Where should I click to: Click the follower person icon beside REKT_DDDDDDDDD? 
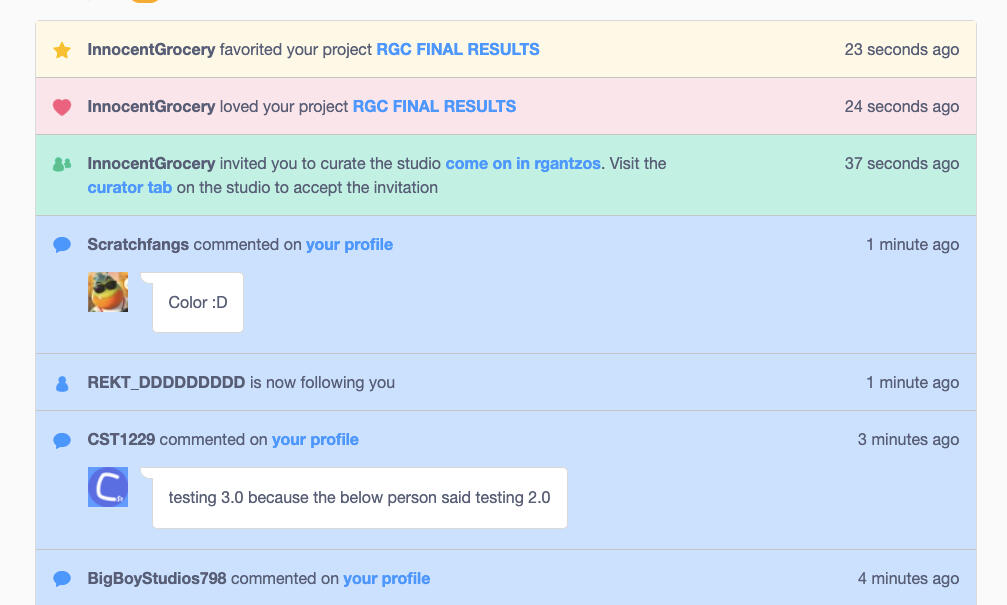(62, 383)
